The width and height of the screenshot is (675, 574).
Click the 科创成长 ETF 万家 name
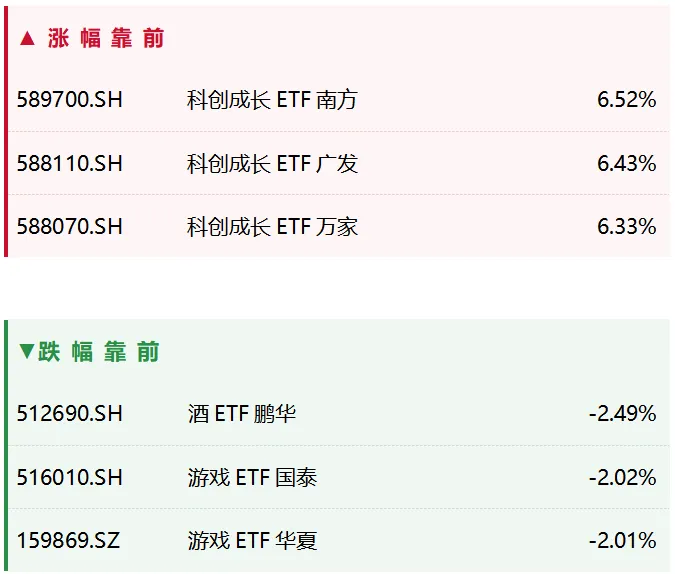click(272, 227)
